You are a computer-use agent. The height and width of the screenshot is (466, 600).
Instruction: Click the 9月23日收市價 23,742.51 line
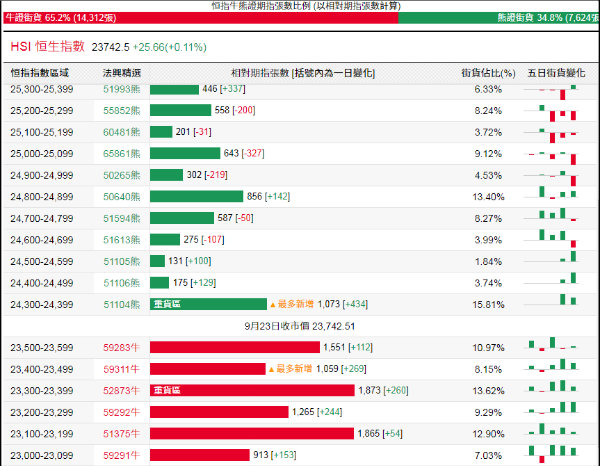(300, 326)
